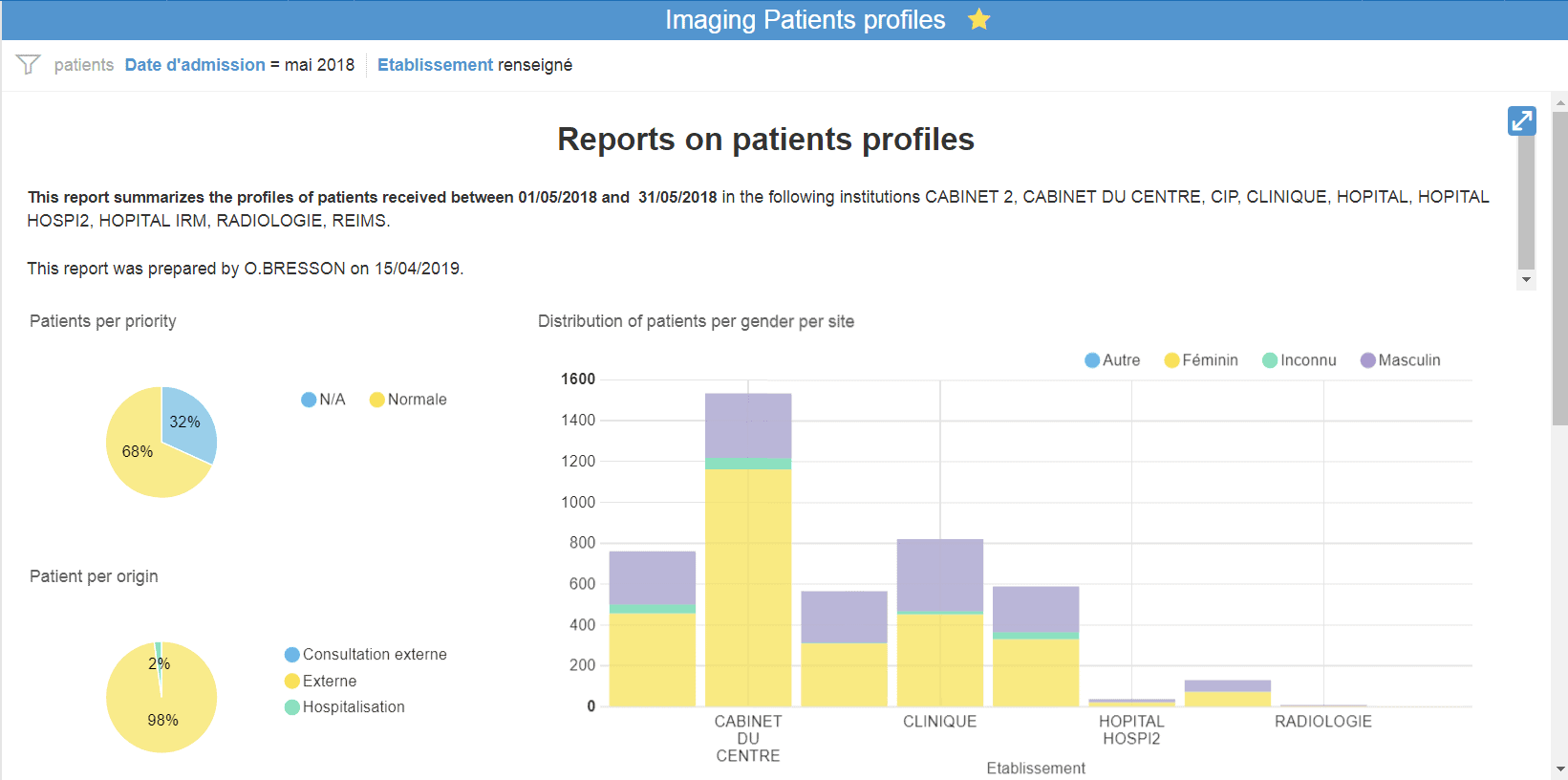Image resolution: width=1568 pixels, height=780 pixels.
Task: Toggle the Normale legend item
Action: point(408,400)
